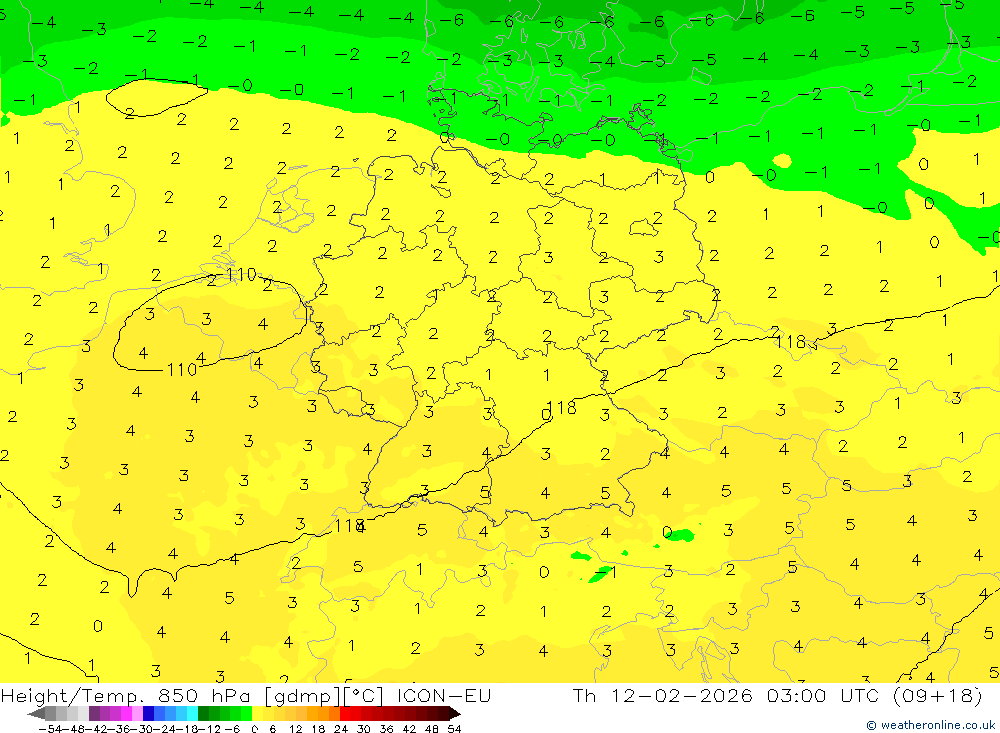Click the 36 label under the color scale
Image resolution: width=1000 pixels, height=733 pixels.
(x=386, y=729)
